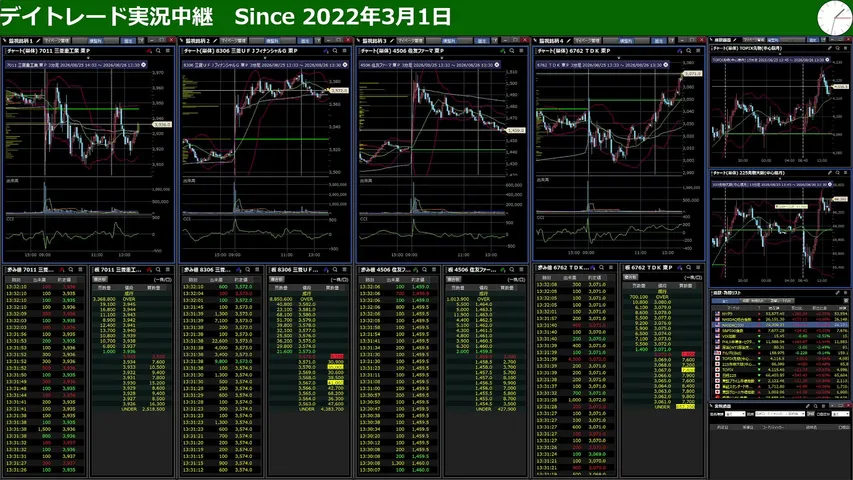Screen dimensions: 853x480
Task: Click UNDER row in 8306 order board
Action: [x=307, y=409]
